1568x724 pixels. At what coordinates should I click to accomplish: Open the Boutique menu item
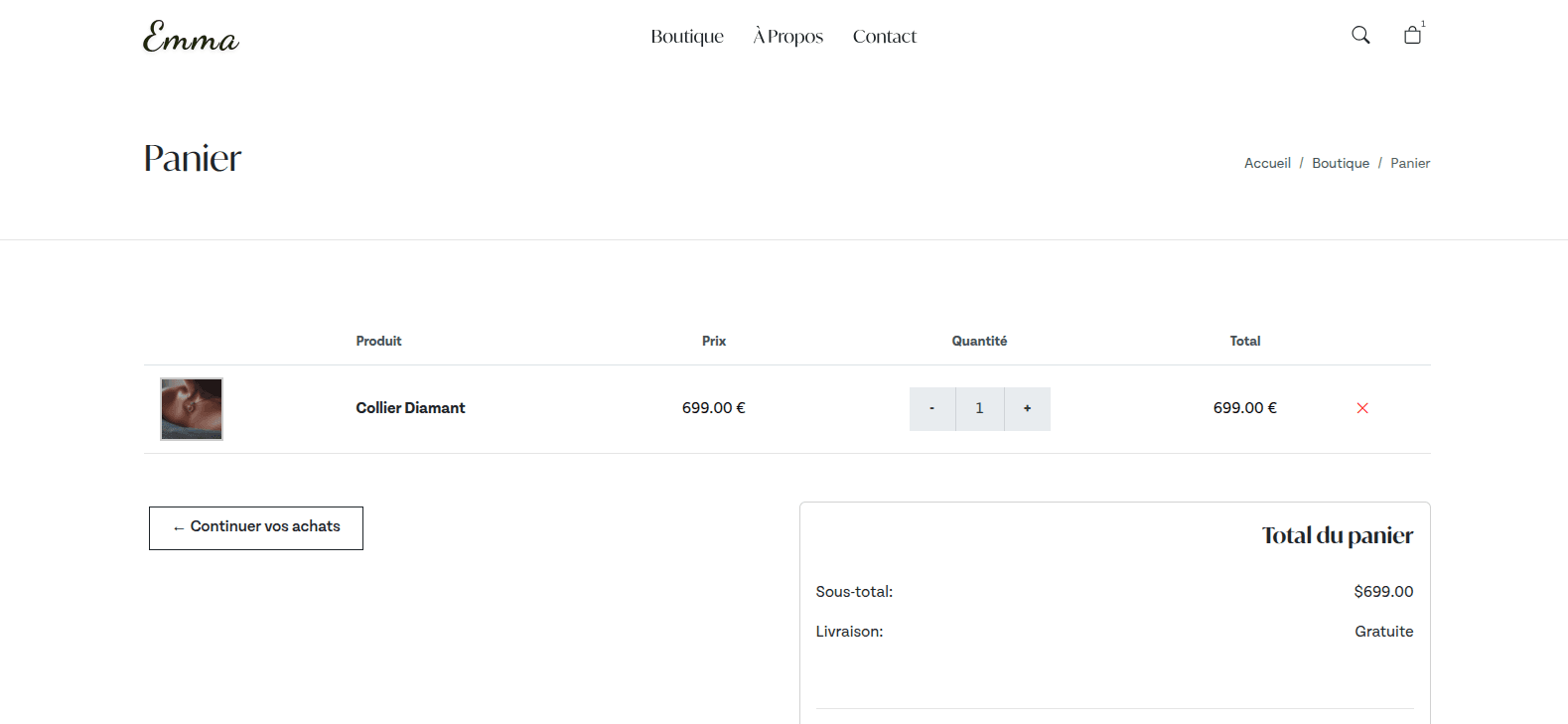pos(687,37)
